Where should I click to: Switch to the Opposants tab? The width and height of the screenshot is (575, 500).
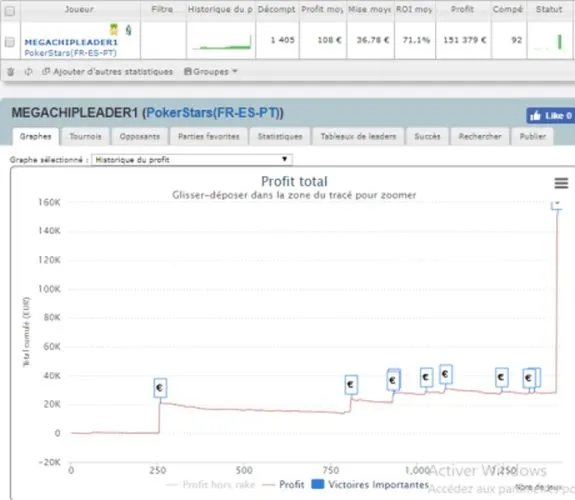pyautogui.click(x=140, y=136)
